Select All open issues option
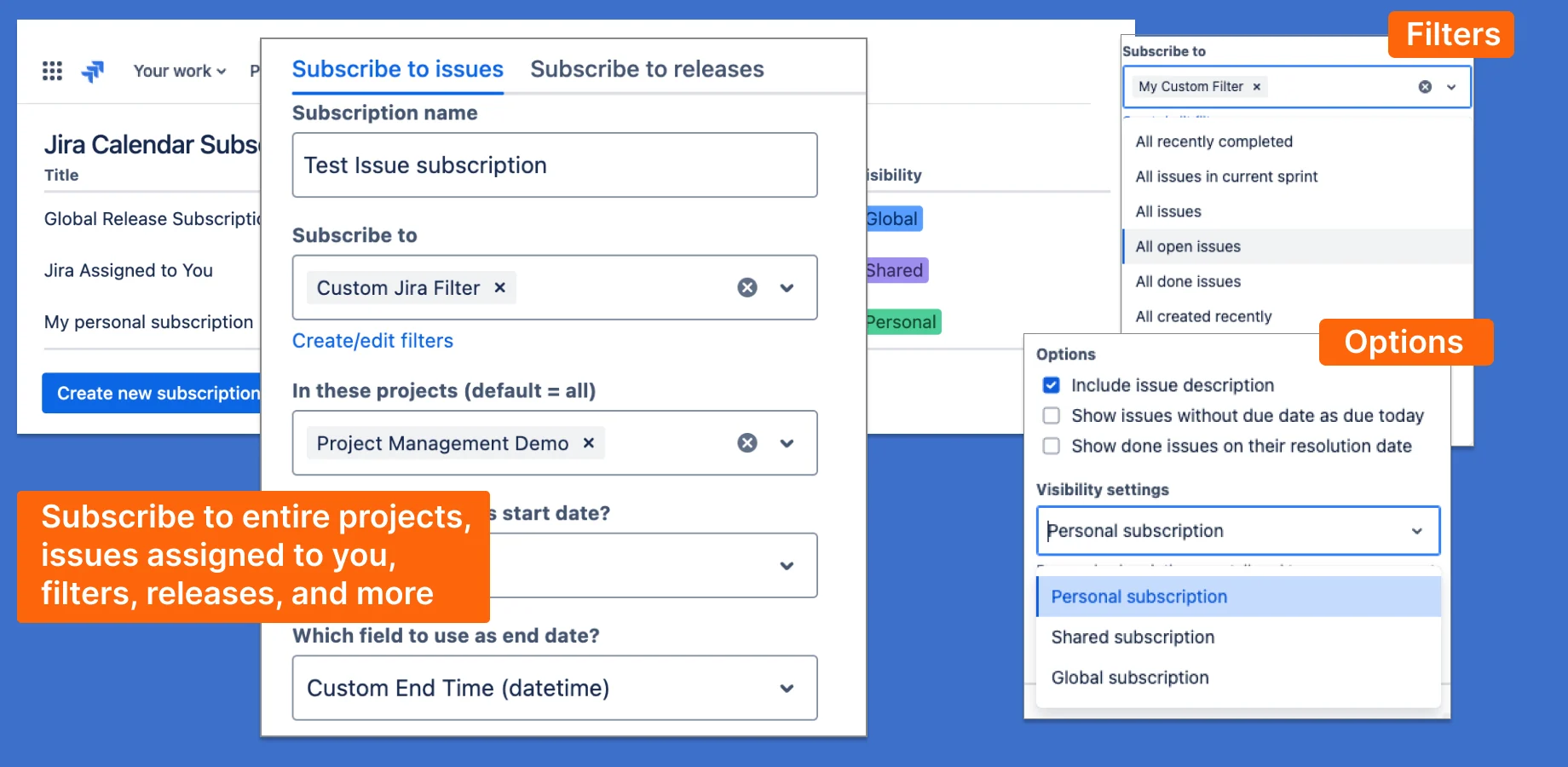Image resolution: width=1568 pixels, height=767 pixels. [x=1298, y=246]
